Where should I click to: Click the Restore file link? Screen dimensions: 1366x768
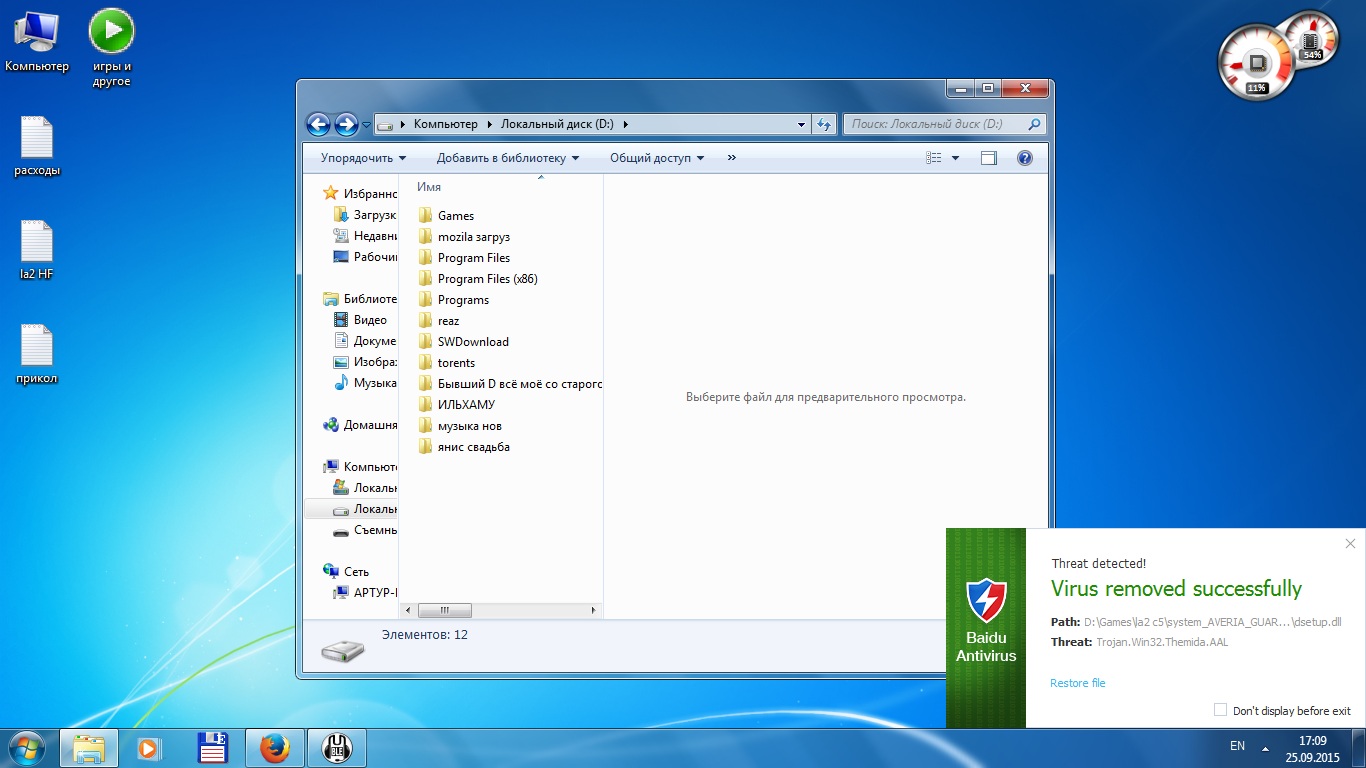click(1077, 683)
